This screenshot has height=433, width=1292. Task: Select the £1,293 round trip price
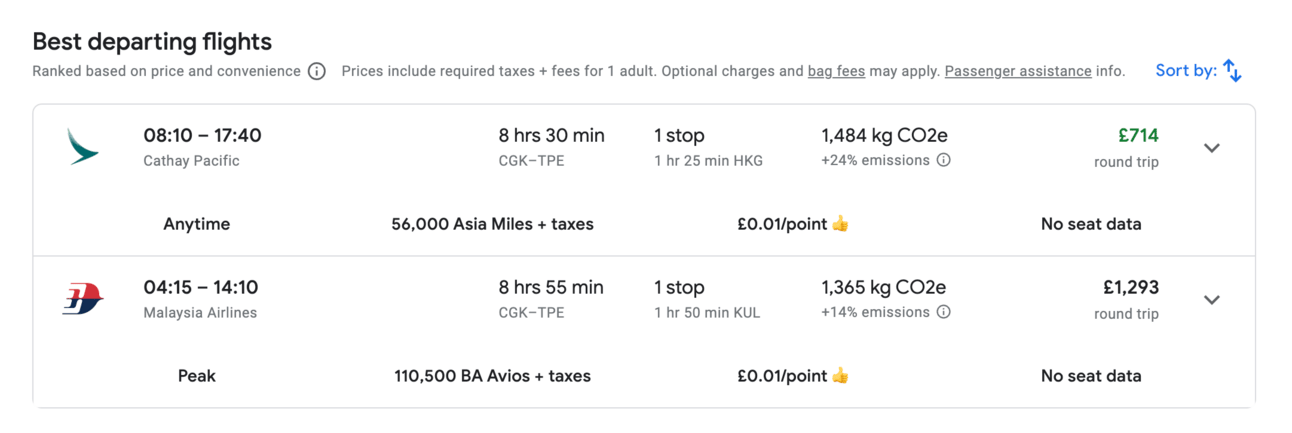[1130, 288]
